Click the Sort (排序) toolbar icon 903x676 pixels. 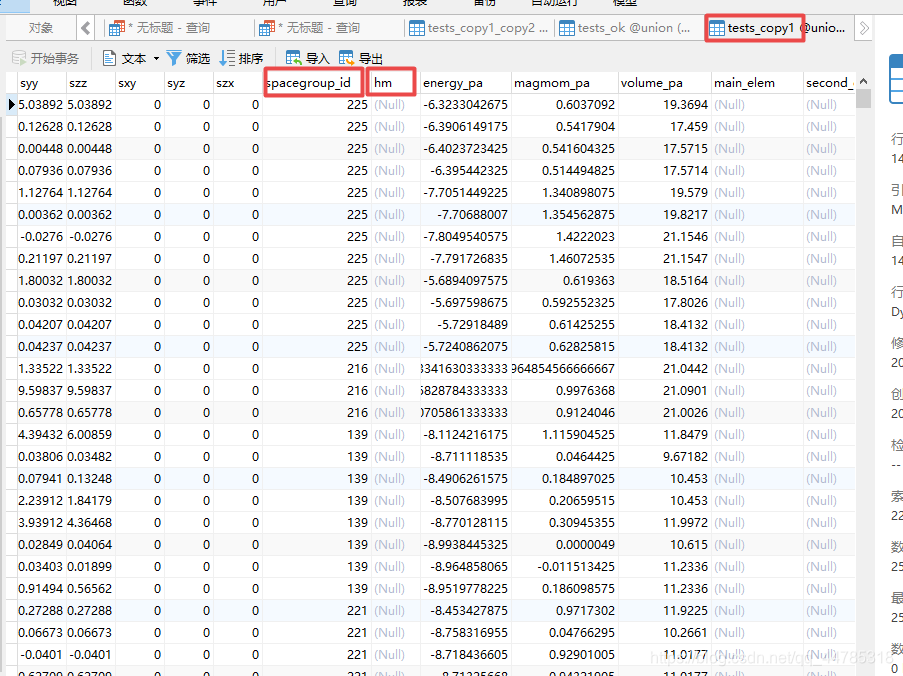[x=241, y=58]
